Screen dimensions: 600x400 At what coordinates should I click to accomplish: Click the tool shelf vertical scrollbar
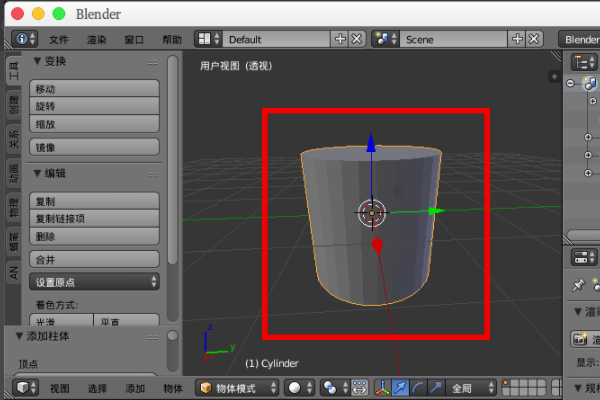pos(173,160)
